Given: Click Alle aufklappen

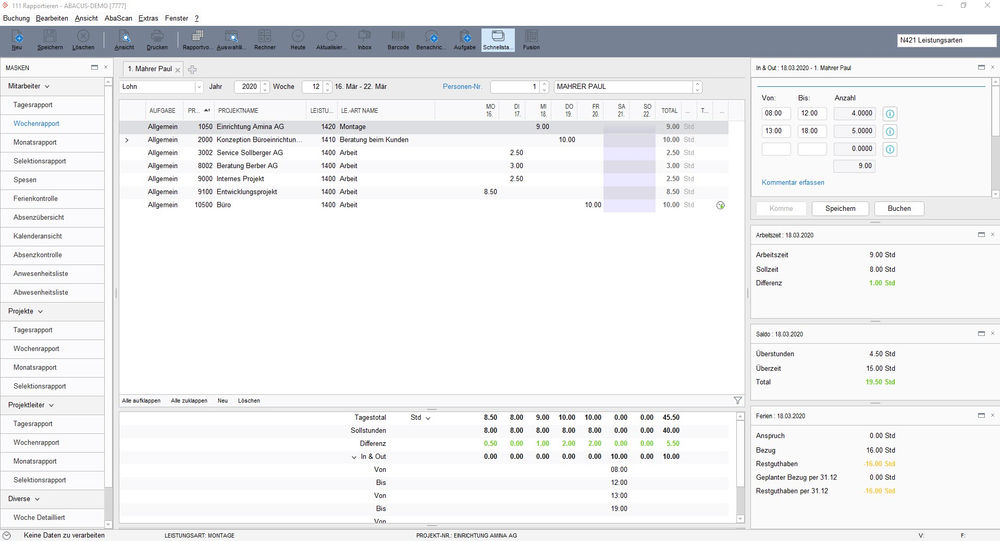Looking at the screenshot, I should coord(141,401).
